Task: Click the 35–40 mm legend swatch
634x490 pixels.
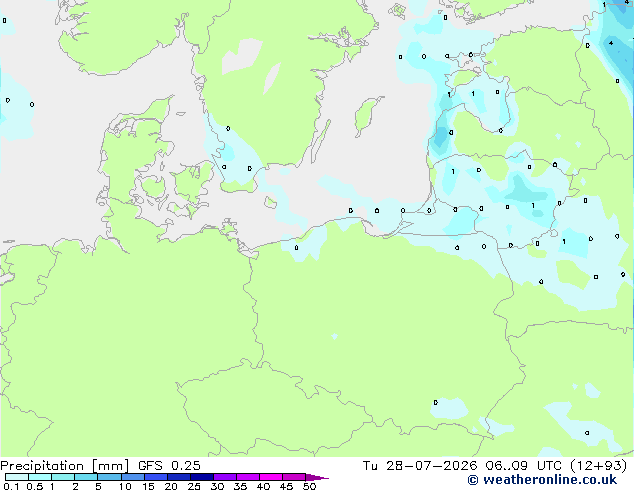Action: click(x=248, y=477)
